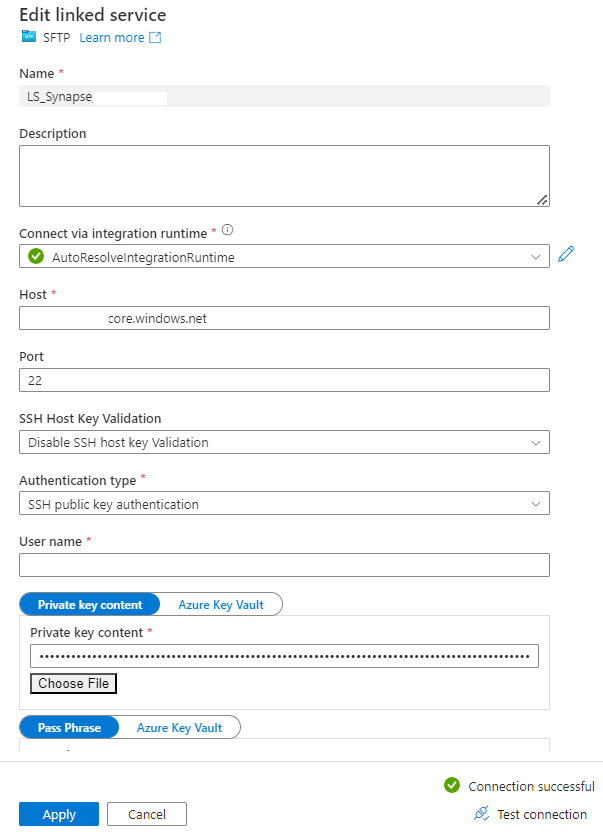603x837 pixels.
Task: Apply the linked service changes
Action: pyautogui.click(x=58, y=814)
